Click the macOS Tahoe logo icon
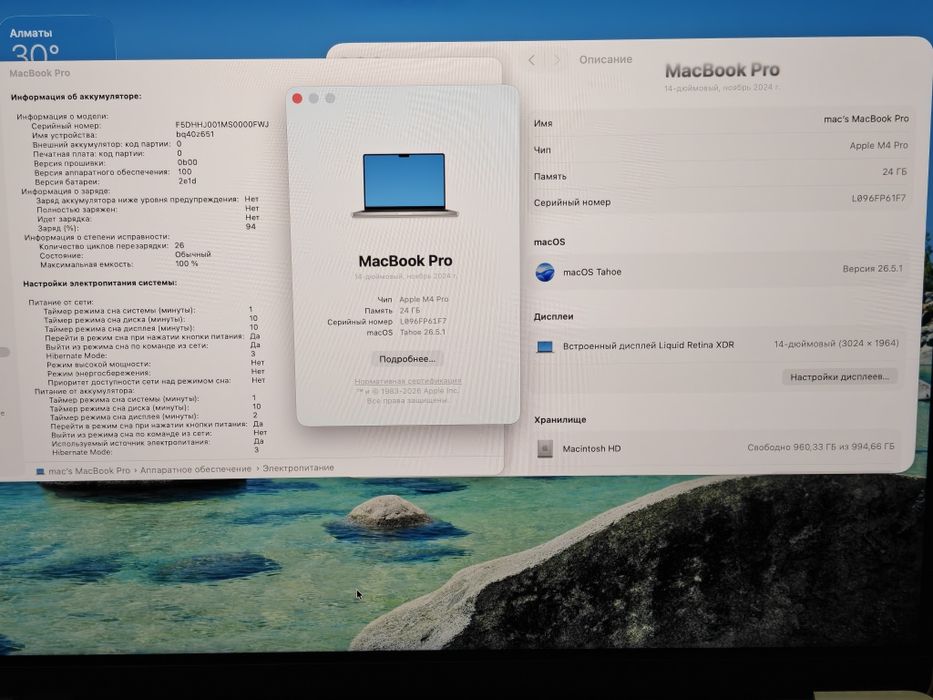This screenshot has width=933, height=700. pos(544,272)
